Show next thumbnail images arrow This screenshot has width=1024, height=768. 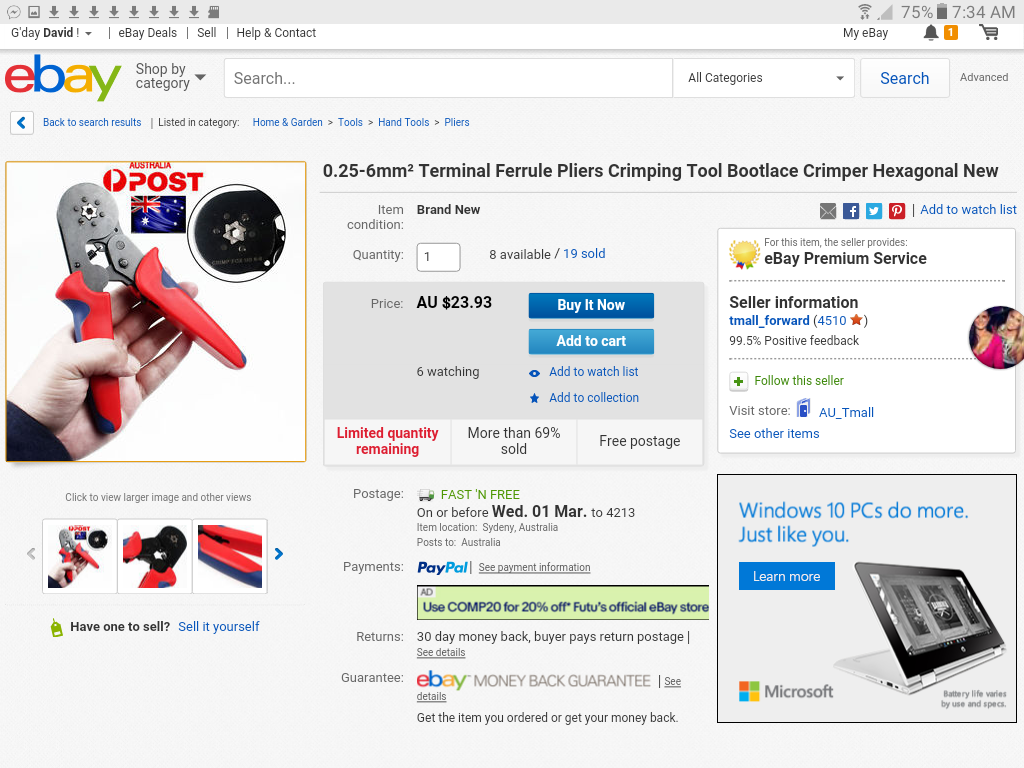pos(279,554)
